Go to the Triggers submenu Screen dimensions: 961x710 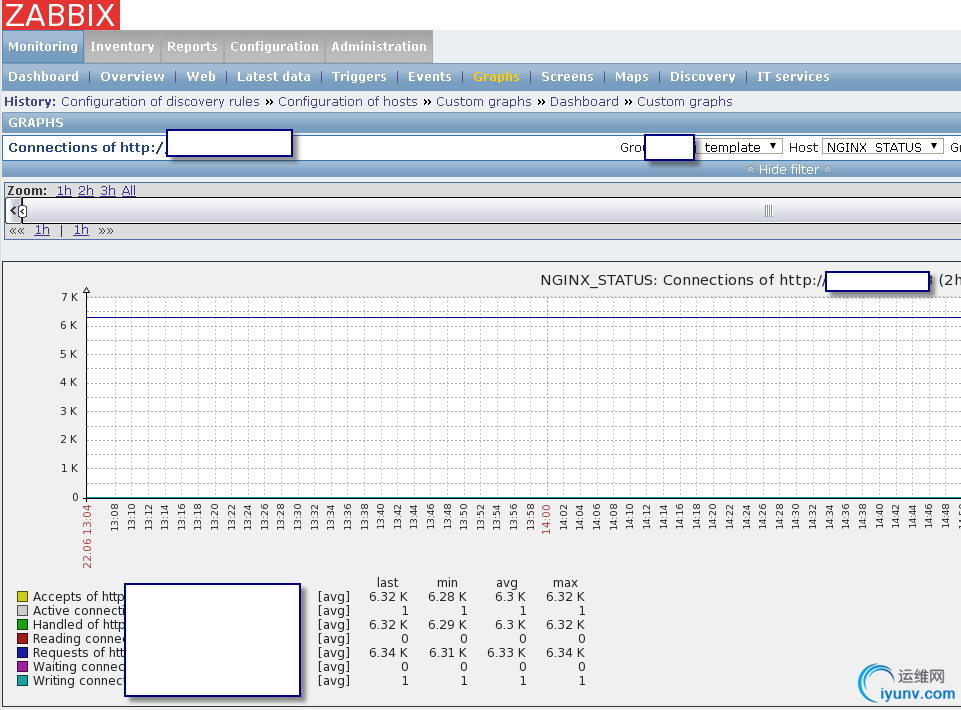tap(359, 77)
